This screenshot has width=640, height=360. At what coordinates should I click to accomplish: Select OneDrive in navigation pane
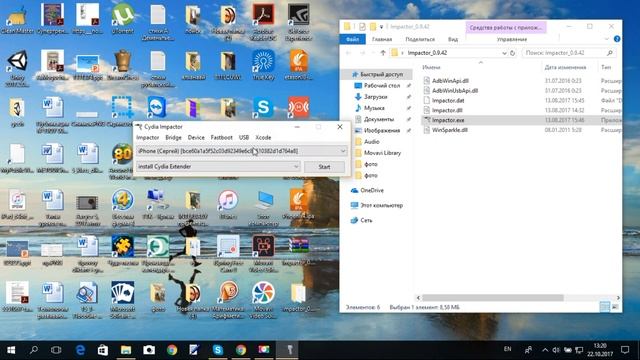pos(371,190)
